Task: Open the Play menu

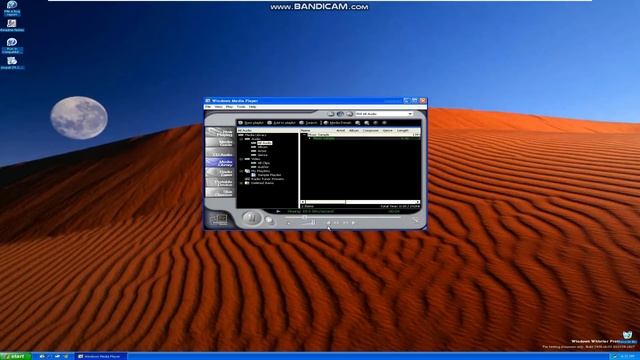Action: coord(229,107)
